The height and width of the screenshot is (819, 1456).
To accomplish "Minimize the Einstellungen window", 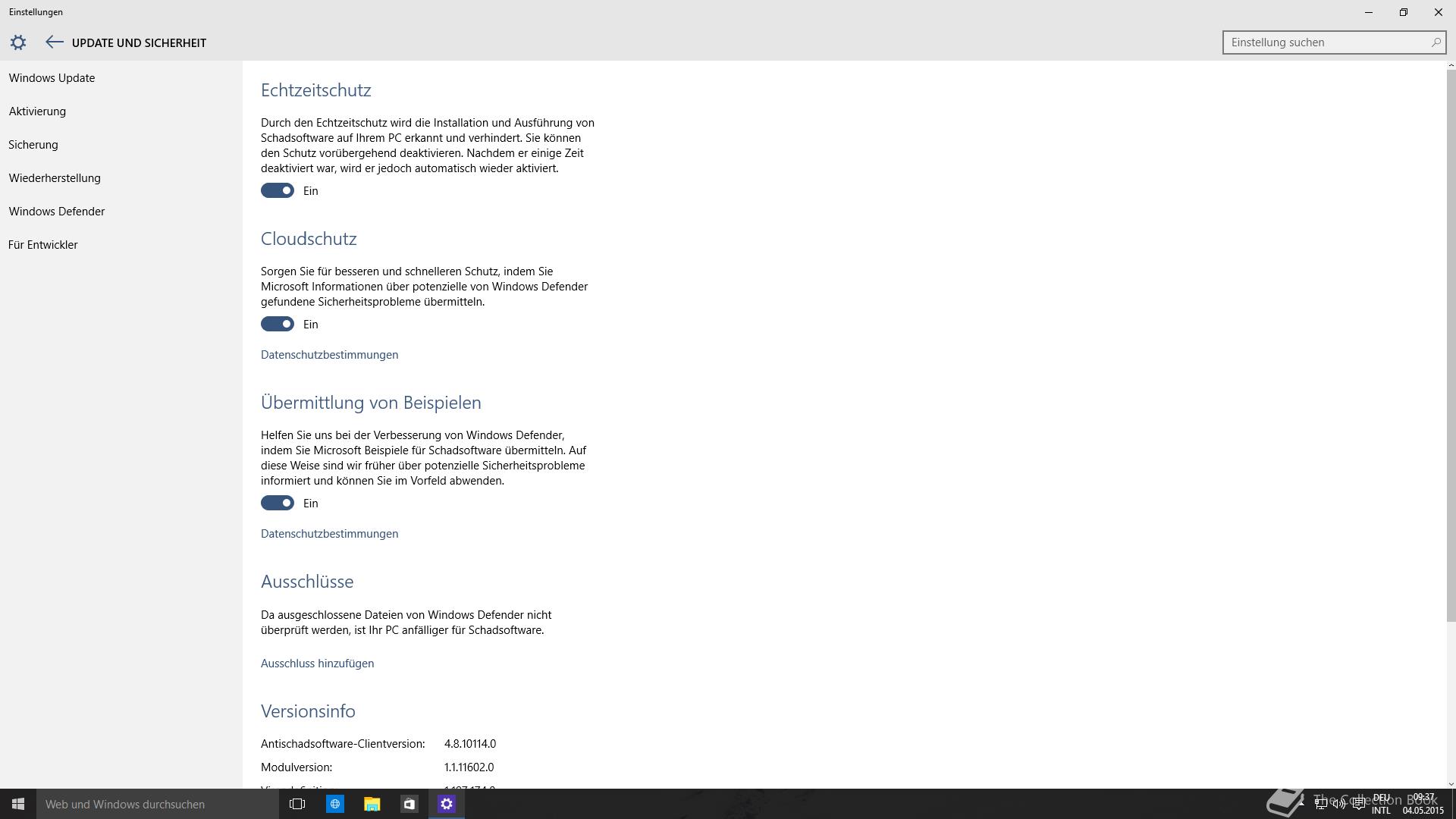I will tap(1368, 12).
